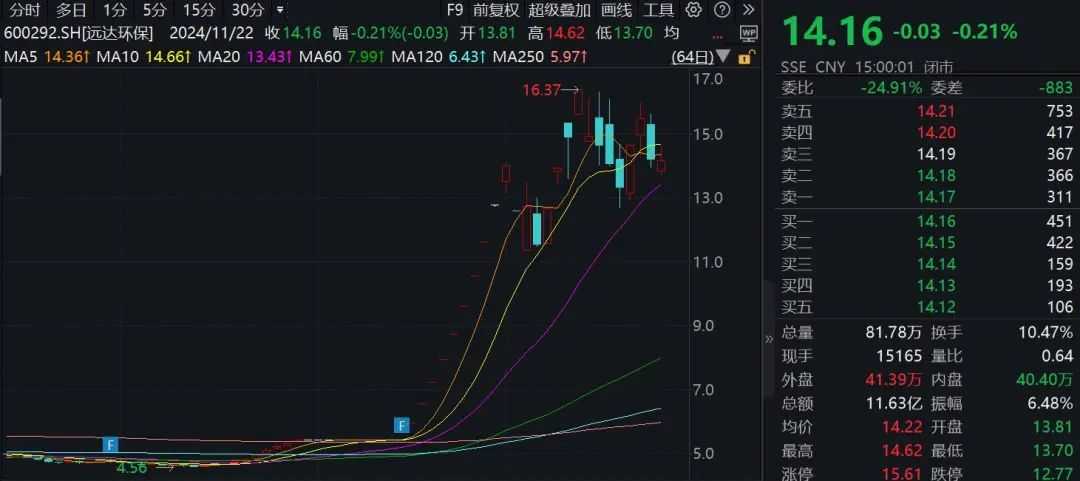1080x481 pixels.
Task: Select the 5分 timeframe tab
Action: point(155,11)
